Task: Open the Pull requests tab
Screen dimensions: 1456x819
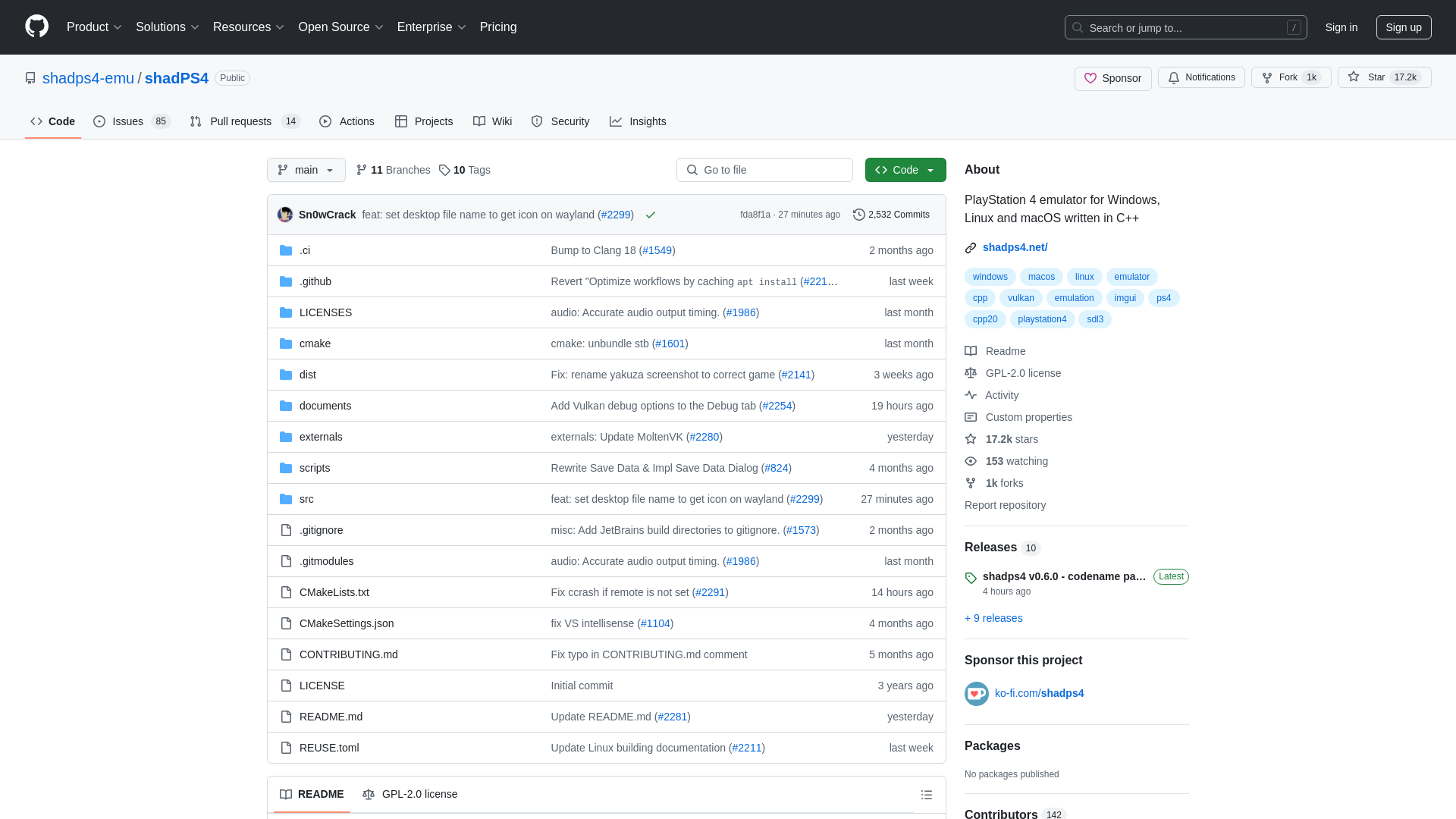Action: 244,121
